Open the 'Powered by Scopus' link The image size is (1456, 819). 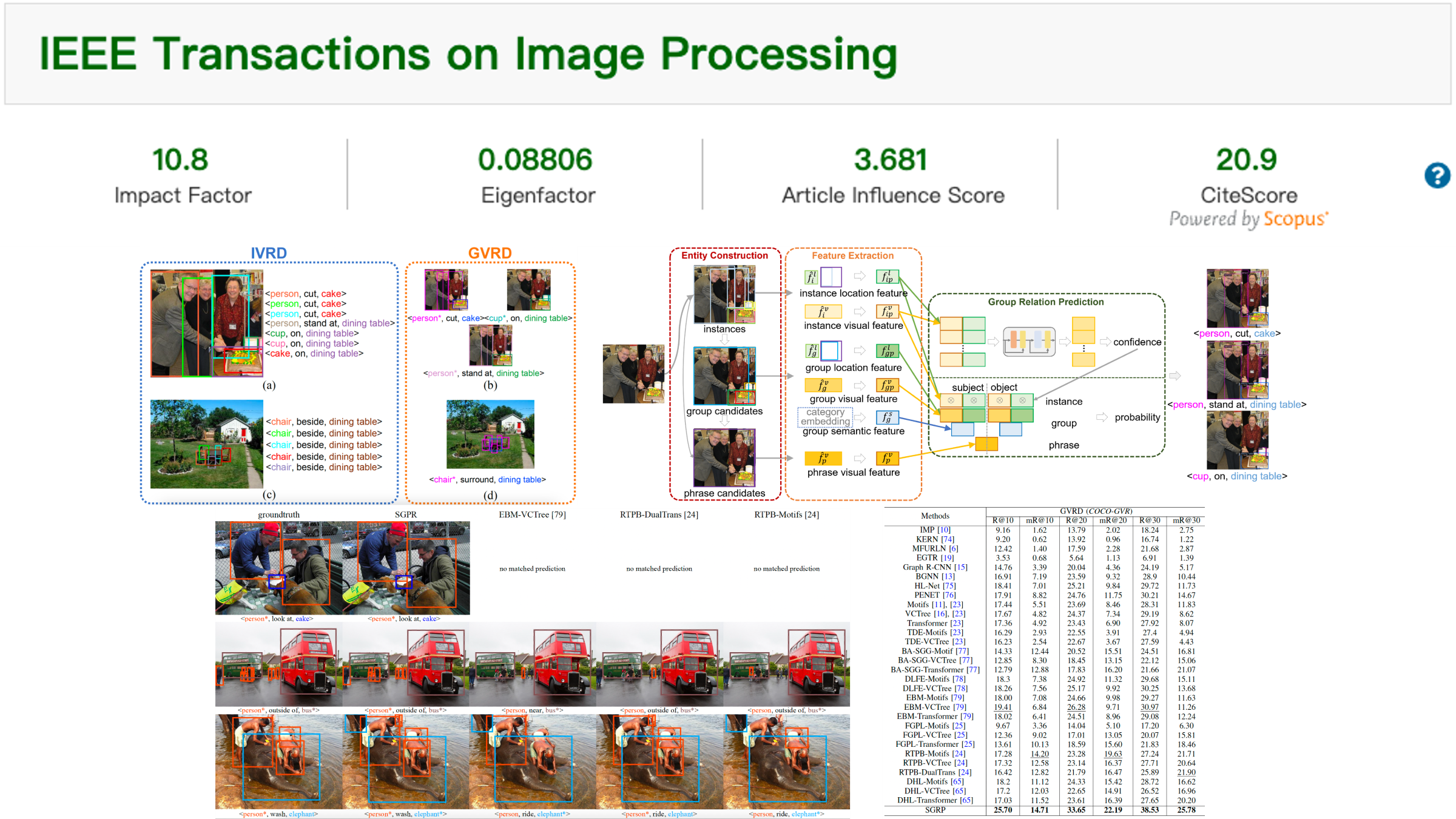tap(1249, 218)
